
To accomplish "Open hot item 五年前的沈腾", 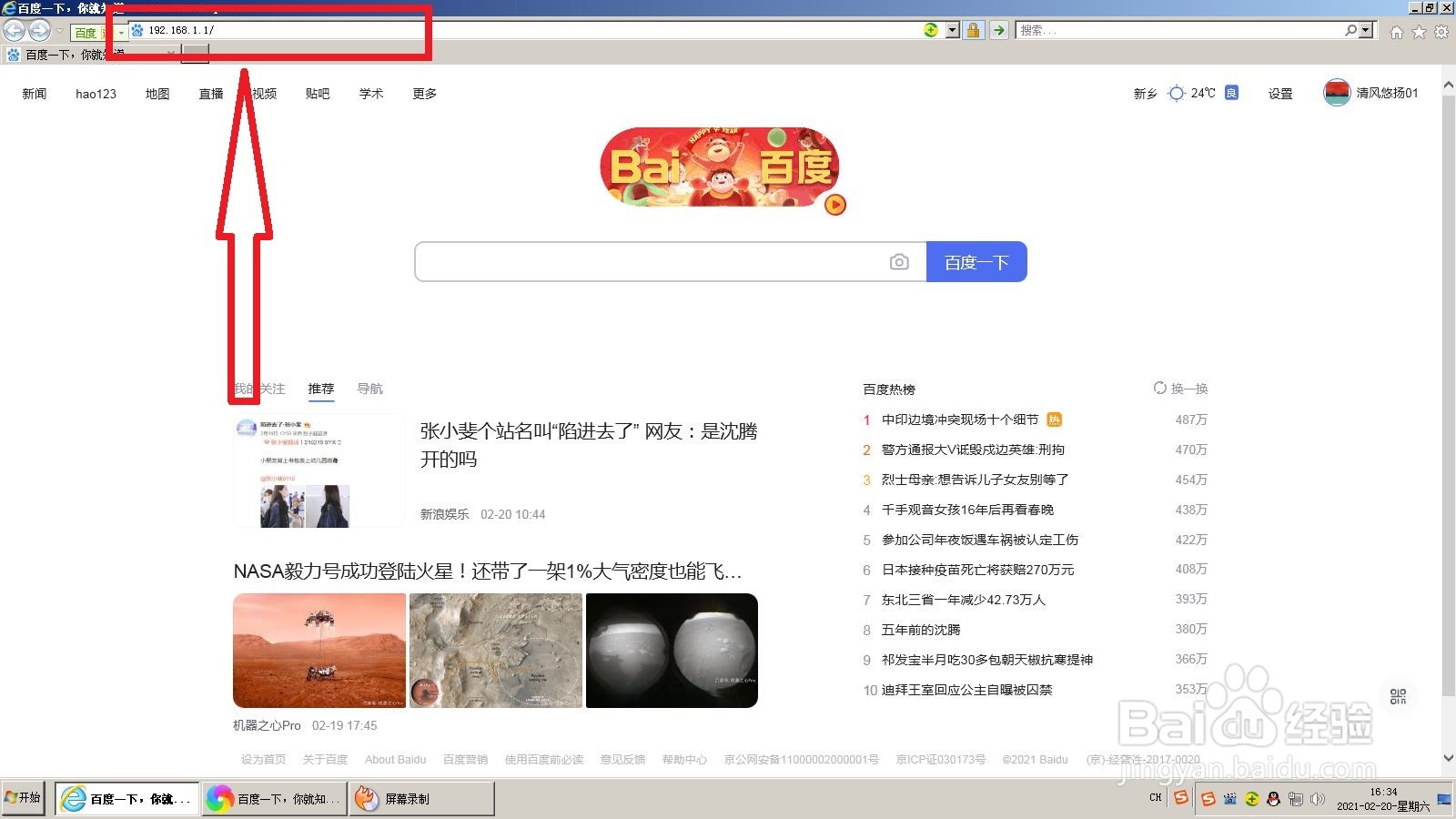I will coord(921,630).
